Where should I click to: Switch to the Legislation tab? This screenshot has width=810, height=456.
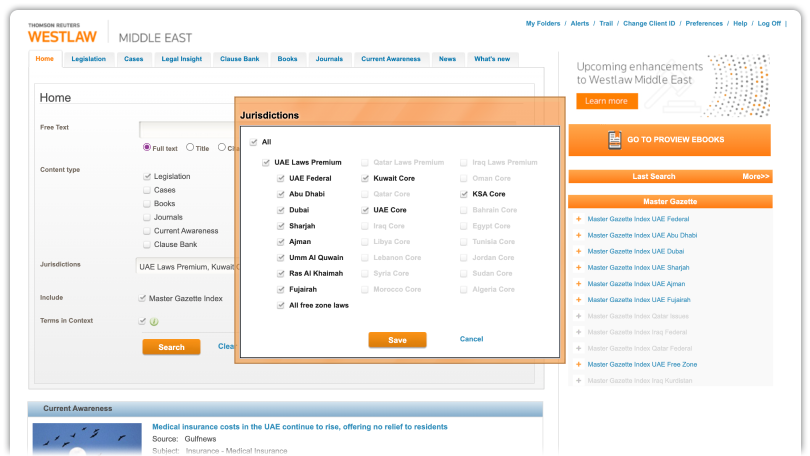click(x=88, y=59)
